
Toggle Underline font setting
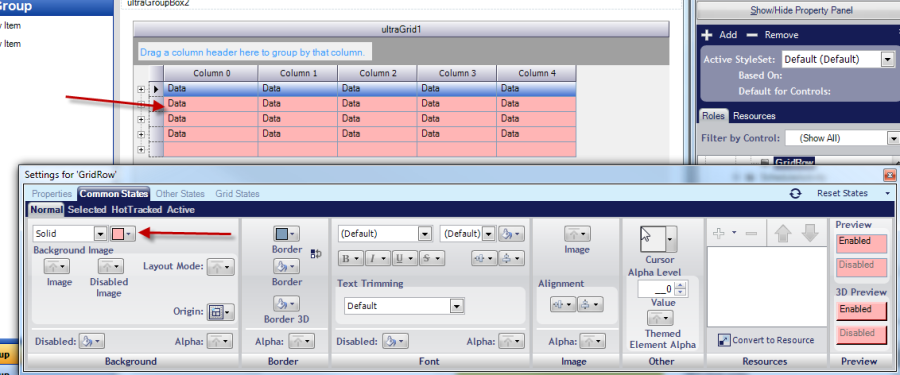(x=404, y=258)
